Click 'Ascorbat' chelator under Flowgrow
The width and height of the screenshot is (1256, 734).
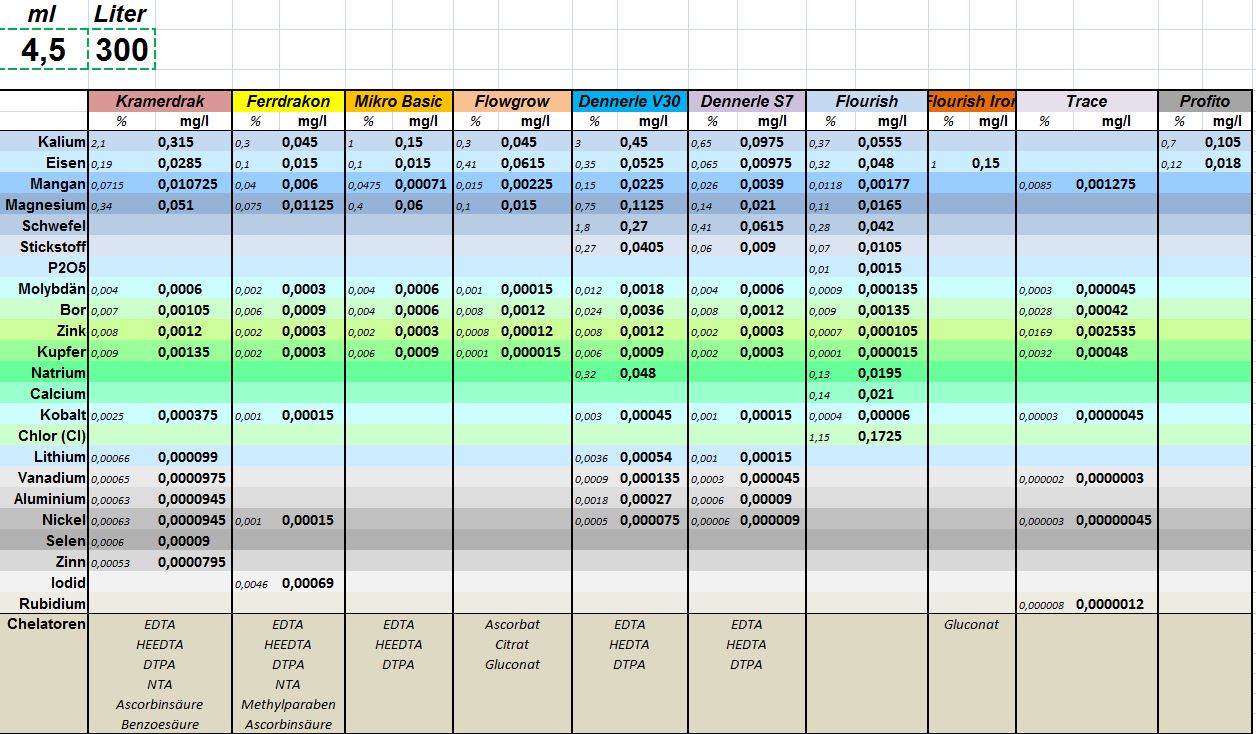coord(512,624)
